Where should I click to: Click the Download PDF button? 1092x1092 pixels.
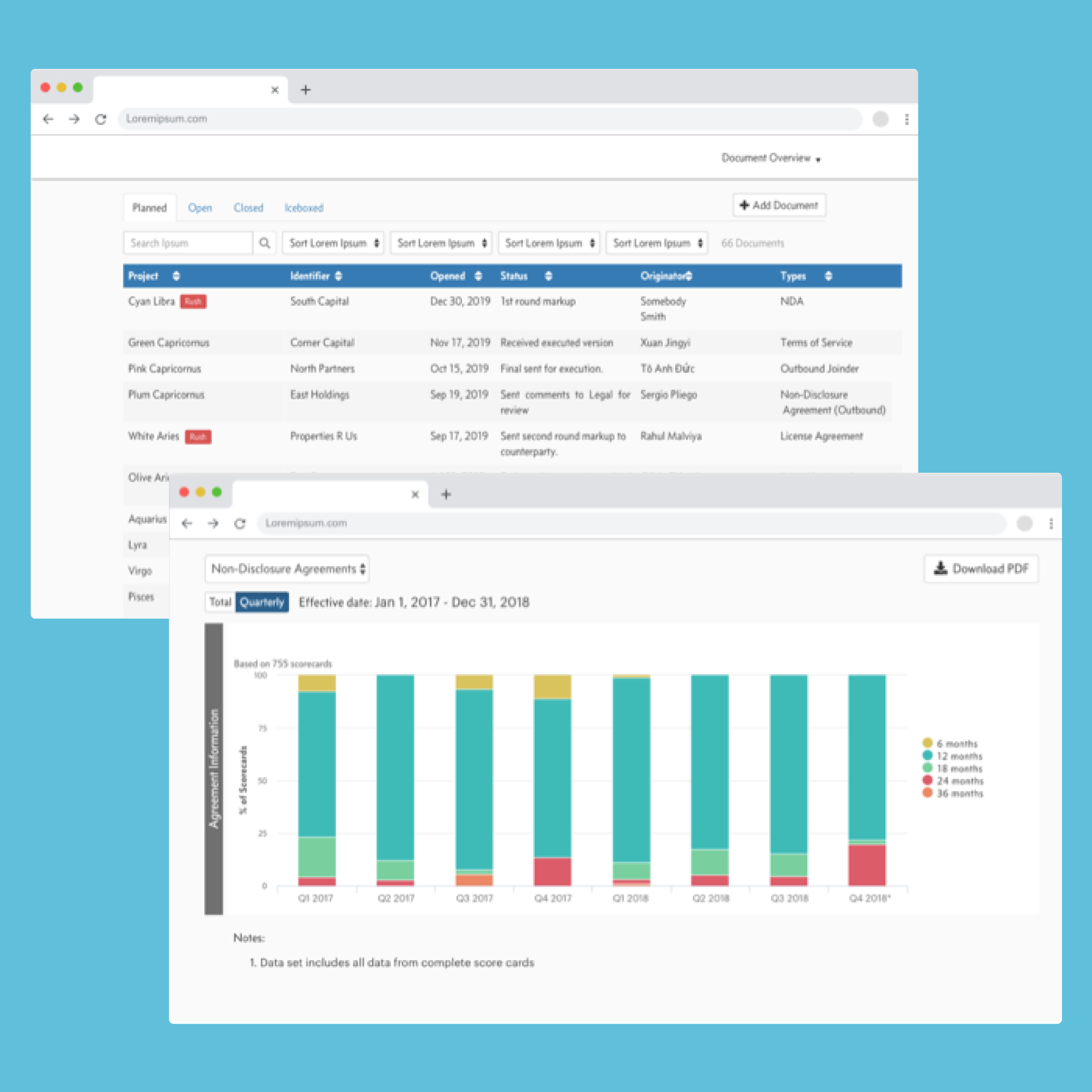coord(981,569)
